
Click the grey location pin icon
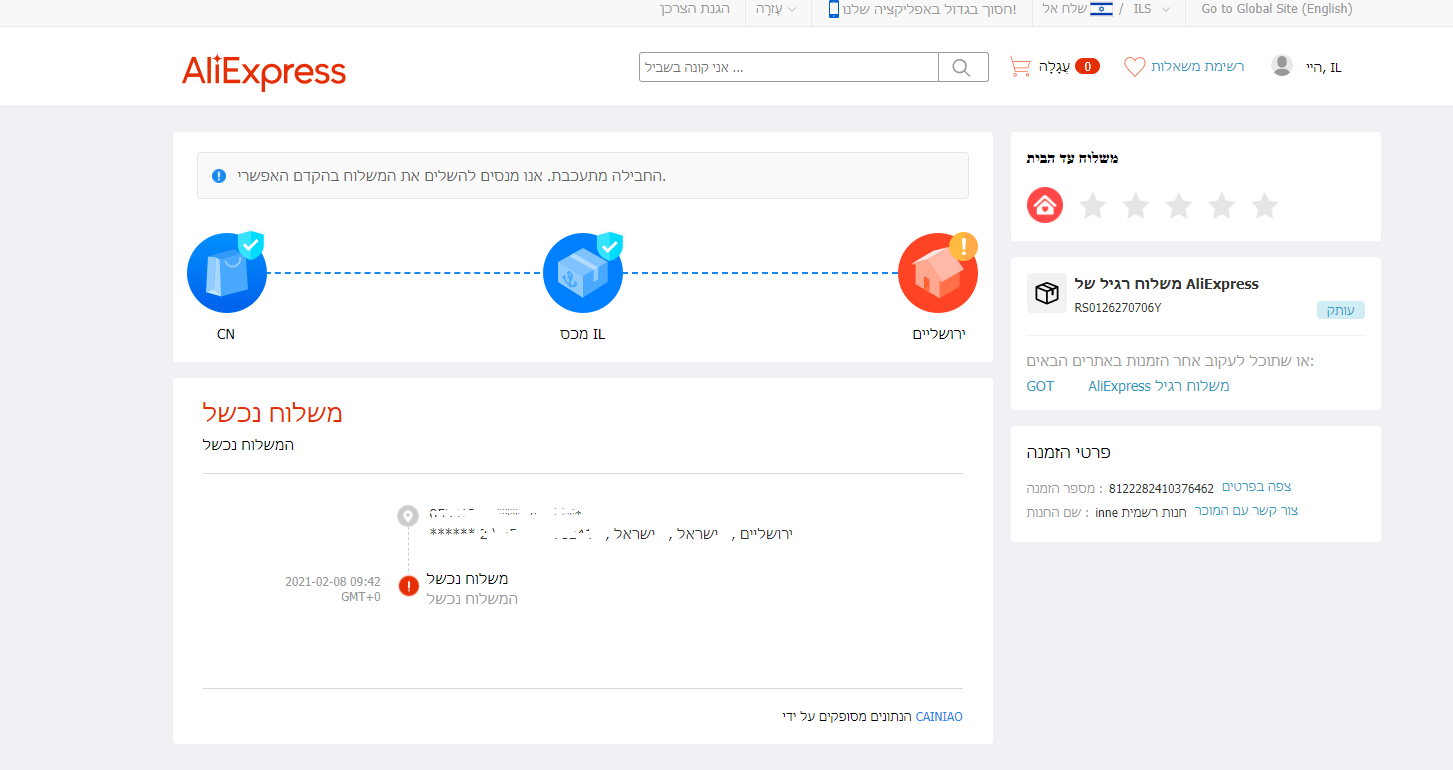pyautogui.click(x=408, y=516)
